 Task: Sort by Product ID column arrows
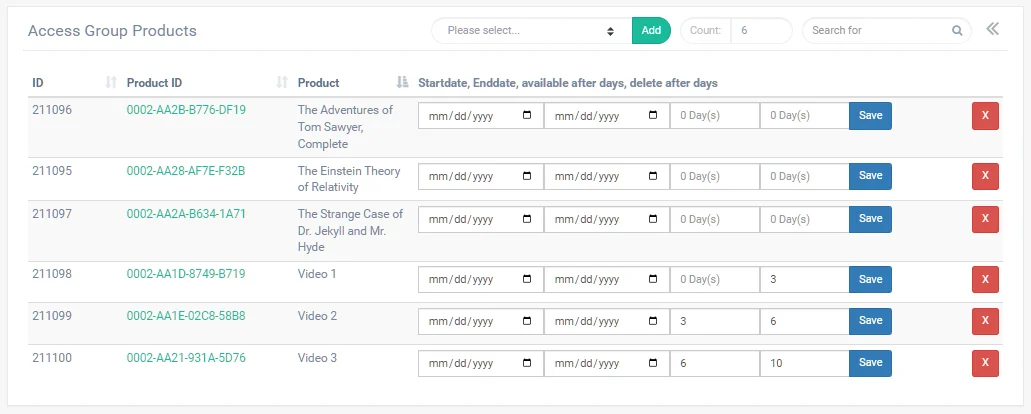[282, 83]
